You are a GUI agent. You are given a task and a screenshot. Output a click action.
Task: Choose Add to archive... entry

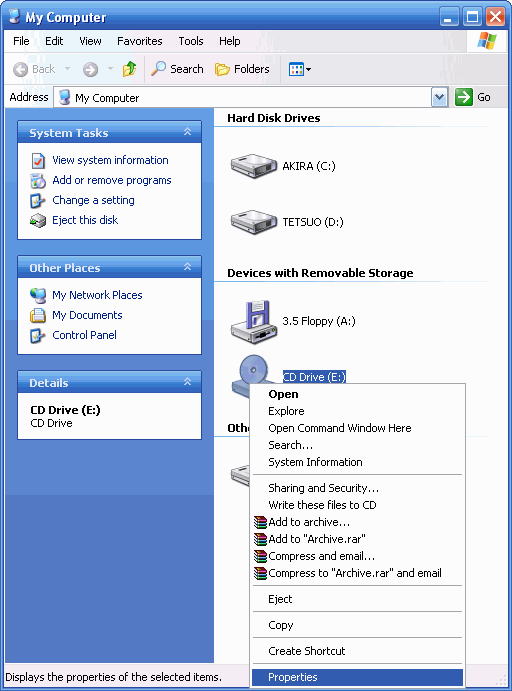click(357, 522)
